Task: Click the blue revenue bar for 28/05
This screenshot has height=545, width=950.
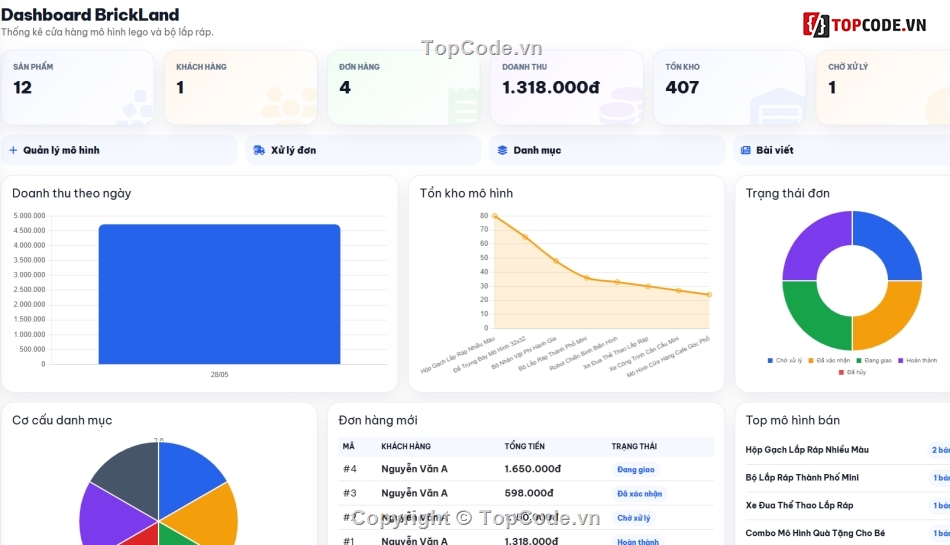Action: [219, 294]
